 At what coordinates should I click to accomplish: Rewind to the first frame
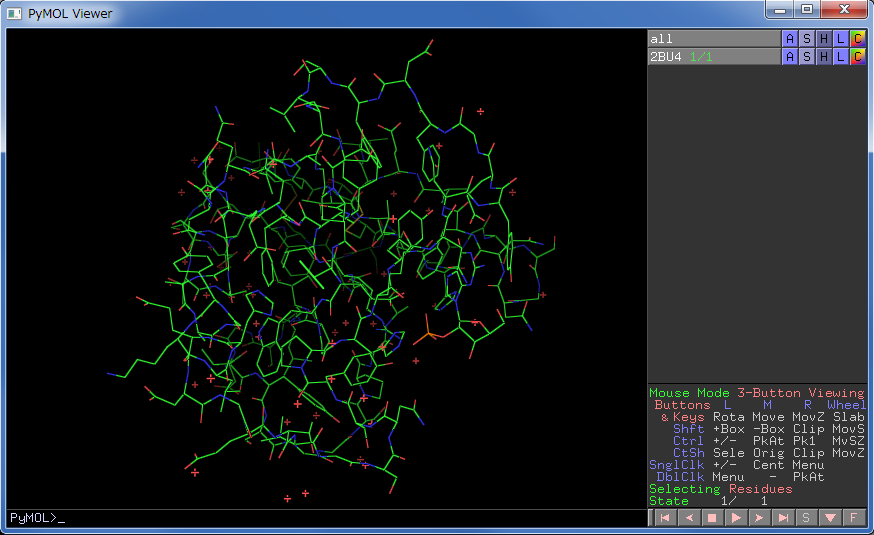coord(663,518)
